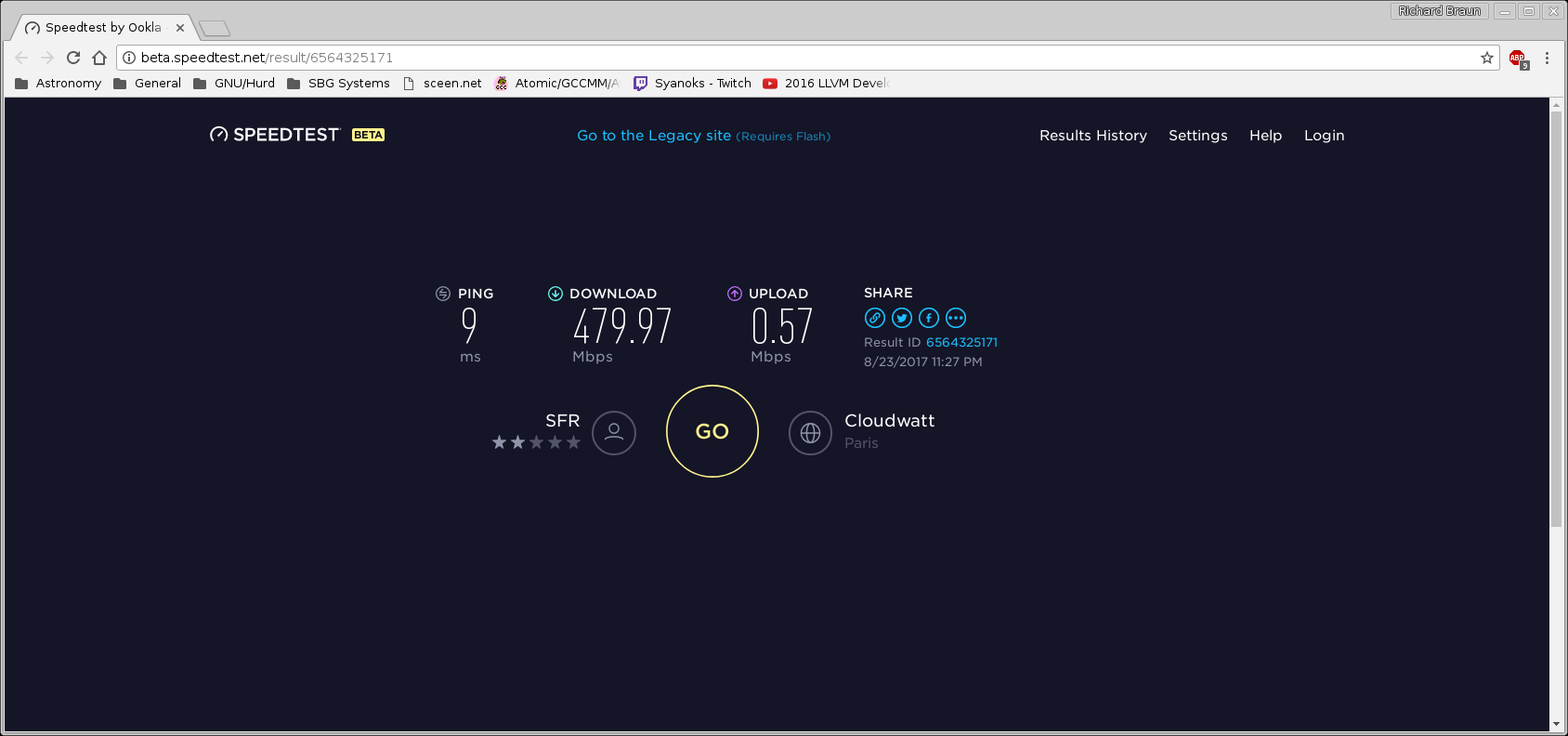Open Chrome's three-dot menu
The image size is (1568, 736).
coord(1547,58)
